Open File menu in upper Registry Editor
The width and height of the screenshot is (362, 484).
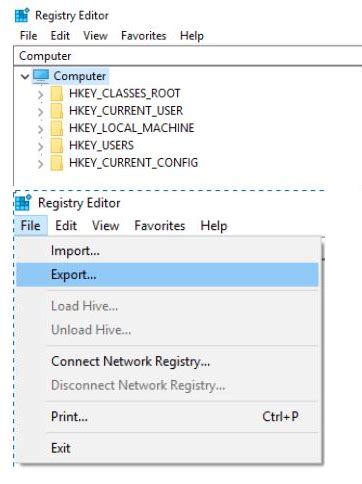tap(28, 36)
